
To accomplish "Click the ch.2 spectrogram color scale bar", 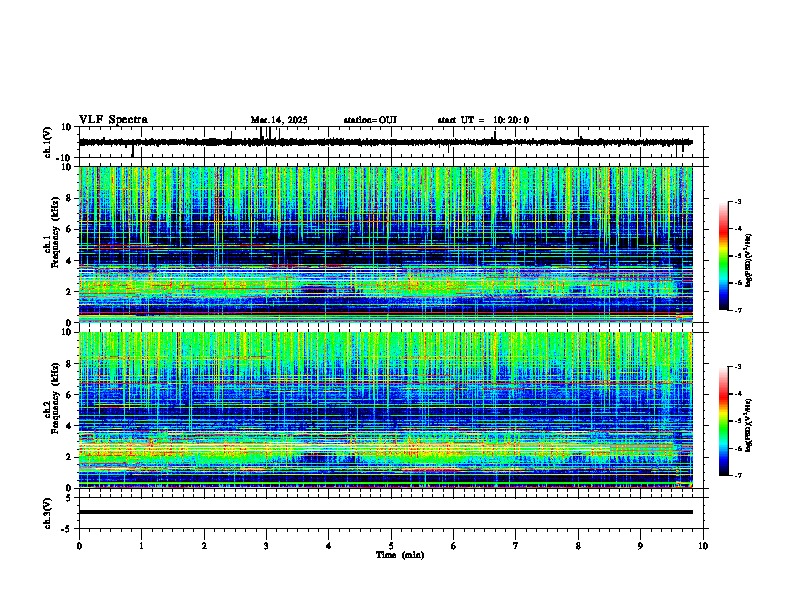I will [x=724, y=421].
